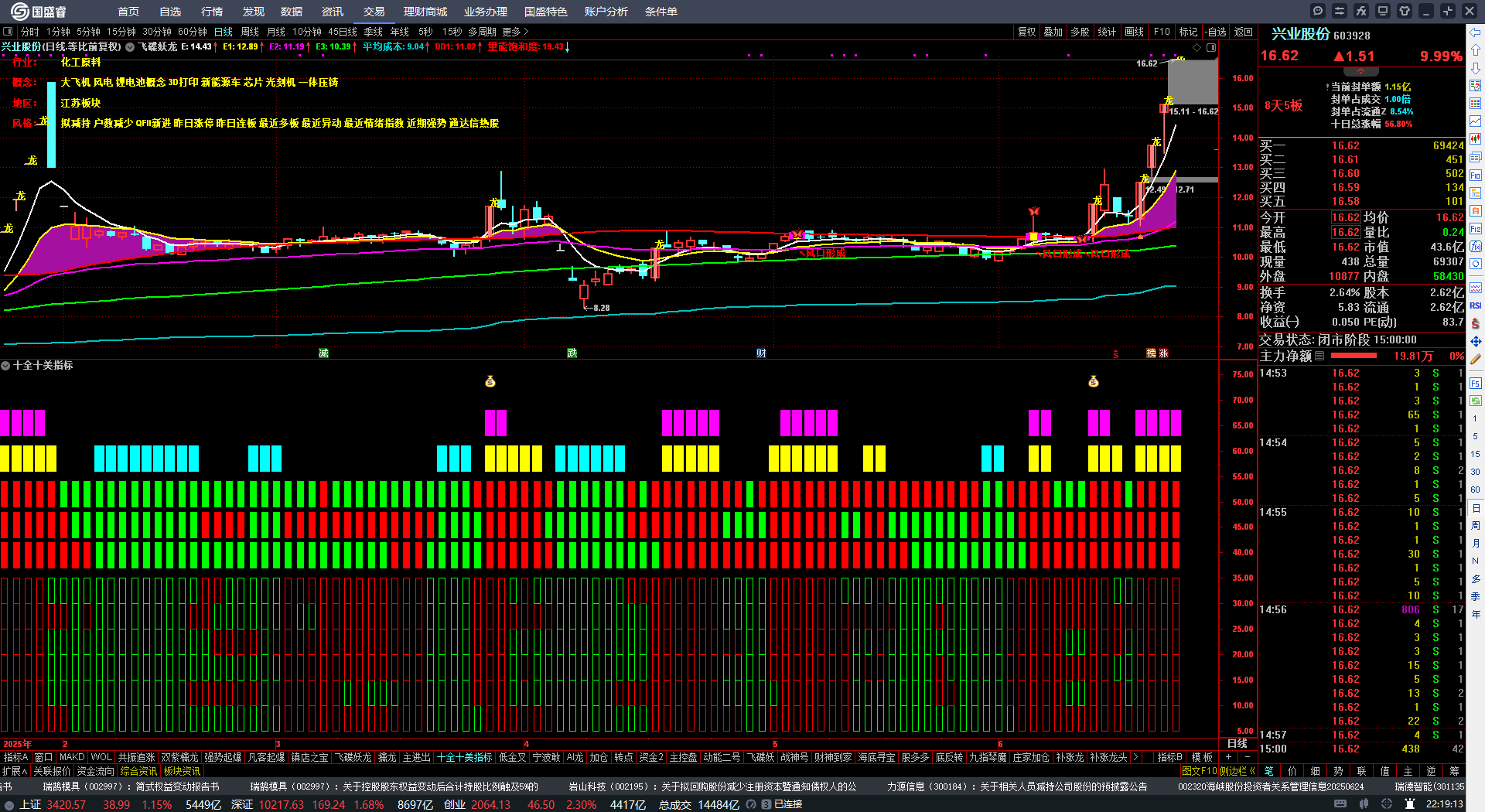Click the money bag marker on the right of indicator panel
Screen dimensions: 1485x812
pyautogui.click(x=1093, y=381)
